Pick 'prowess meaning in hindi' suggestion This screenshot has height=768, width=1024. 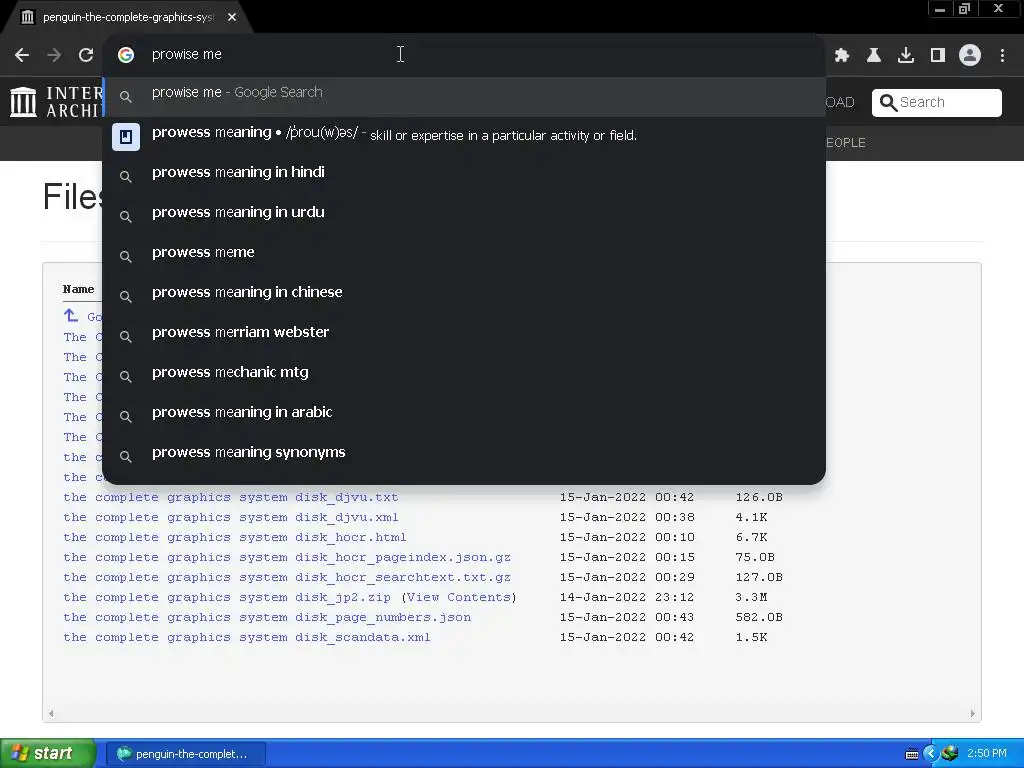[464, 176]
